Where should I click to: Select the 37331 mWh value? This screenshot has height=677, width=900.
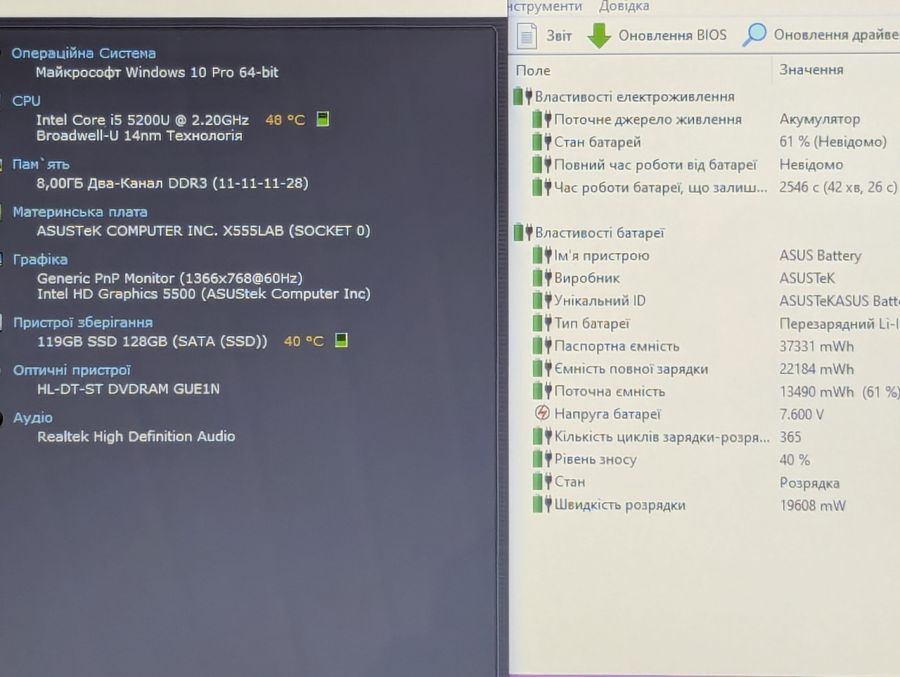coord(816,346)
